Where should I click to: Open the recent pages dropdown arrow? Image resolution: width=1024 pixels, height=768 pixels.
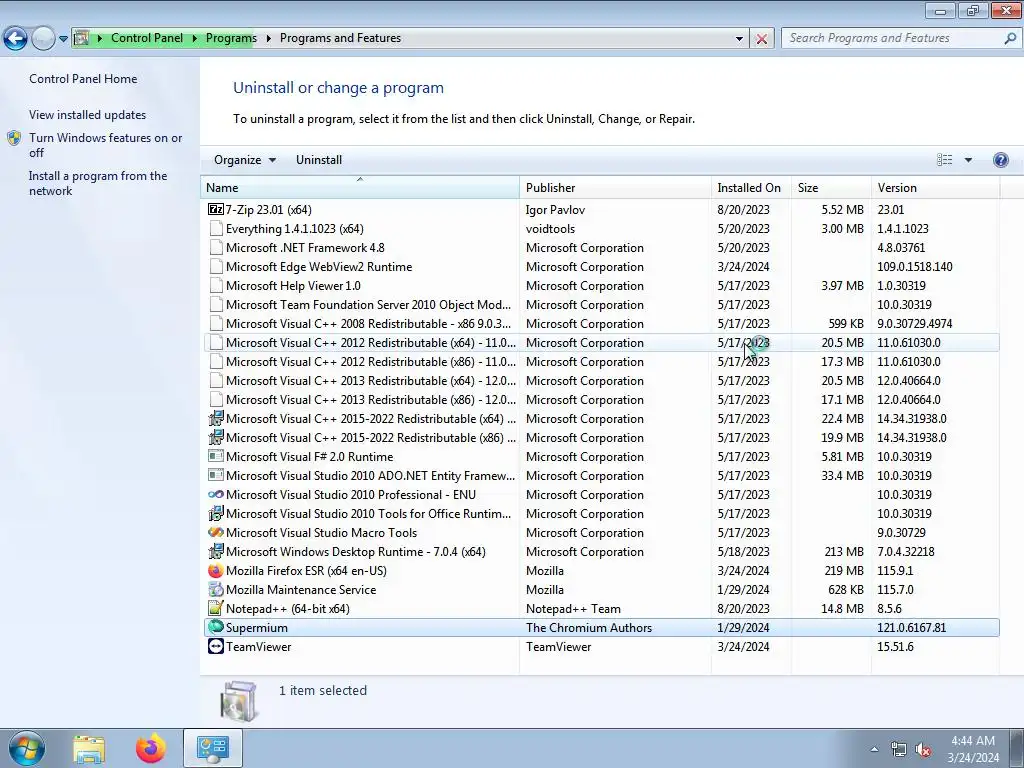coord(63,39)
